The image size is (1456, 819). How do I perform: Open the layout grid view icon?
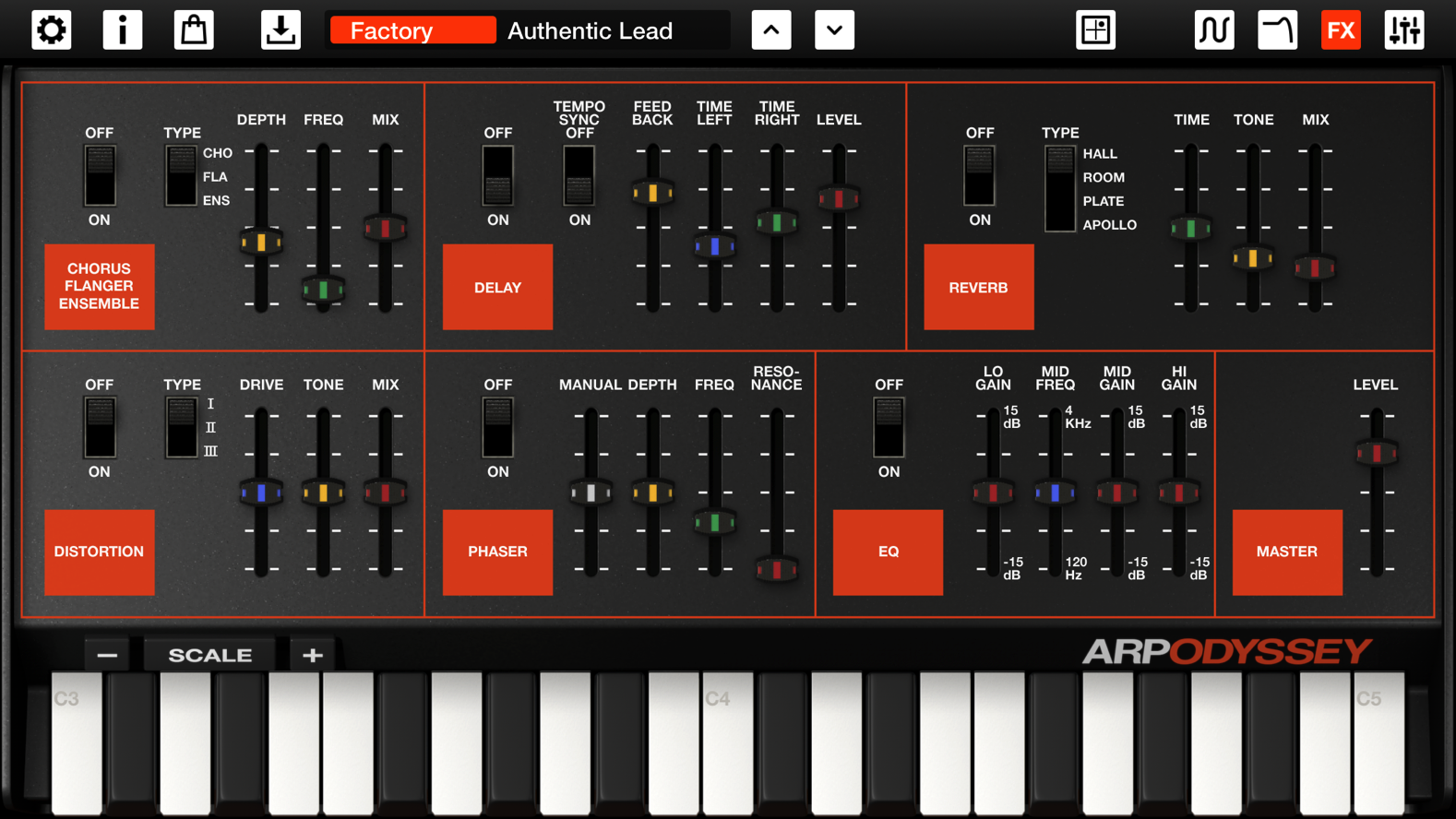click(1096, 30)
